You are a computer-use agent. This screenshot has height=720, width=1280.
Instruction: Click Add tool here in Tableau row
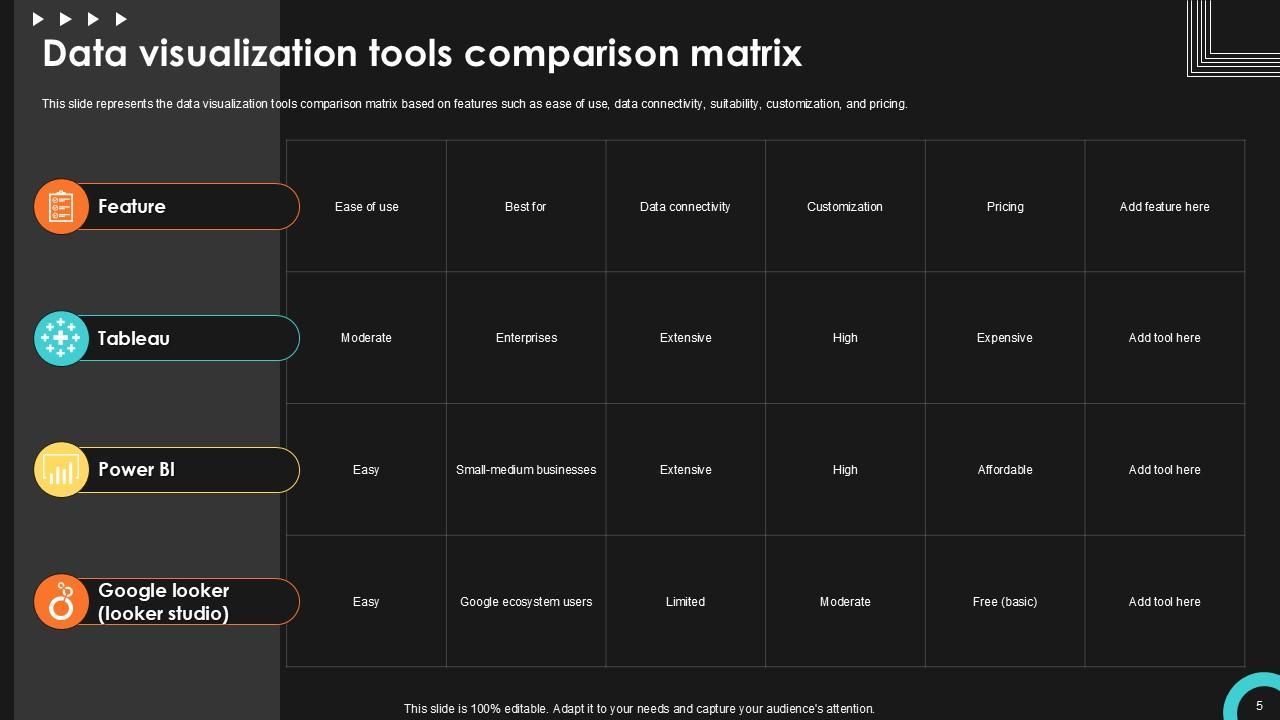tap(1164, 338)
